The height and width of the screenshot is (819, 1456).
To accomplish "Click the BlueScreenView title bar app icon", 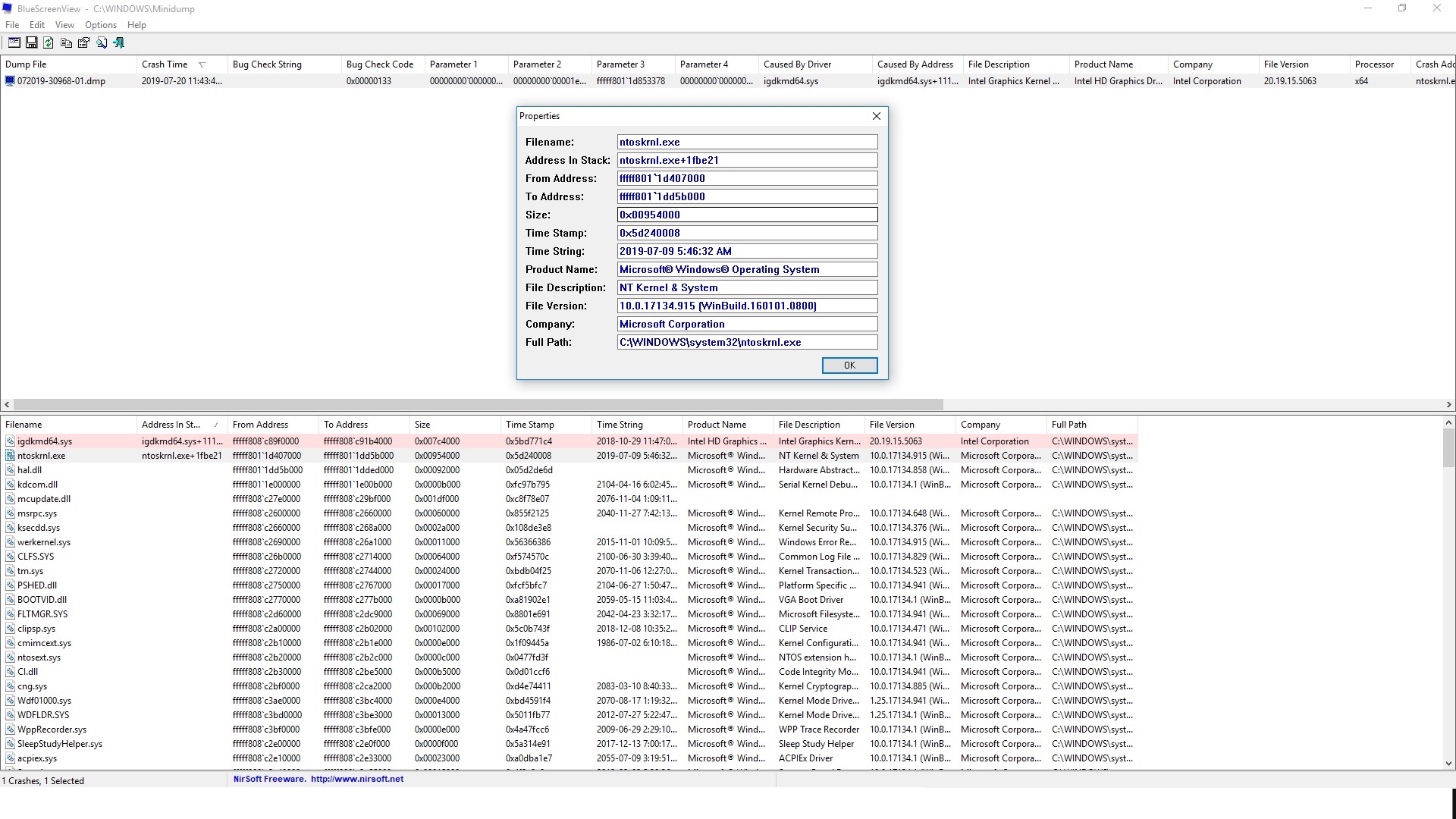I will (x=8, y=9).
